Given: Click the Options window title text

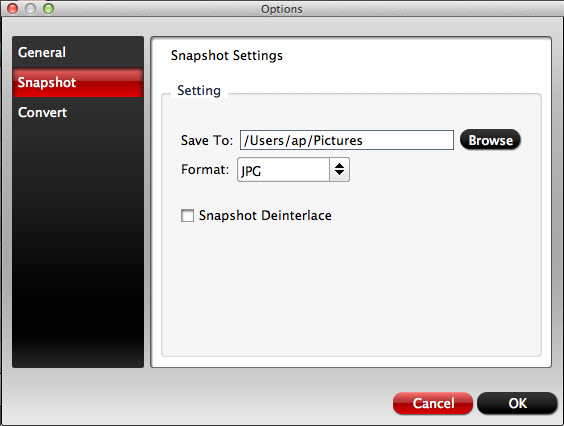Looking at the screenshot, I should point(282,9).
